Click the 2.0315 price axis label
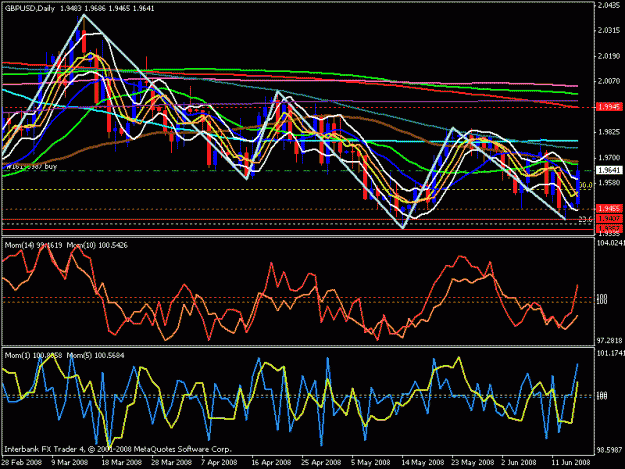 pos(609,31)
